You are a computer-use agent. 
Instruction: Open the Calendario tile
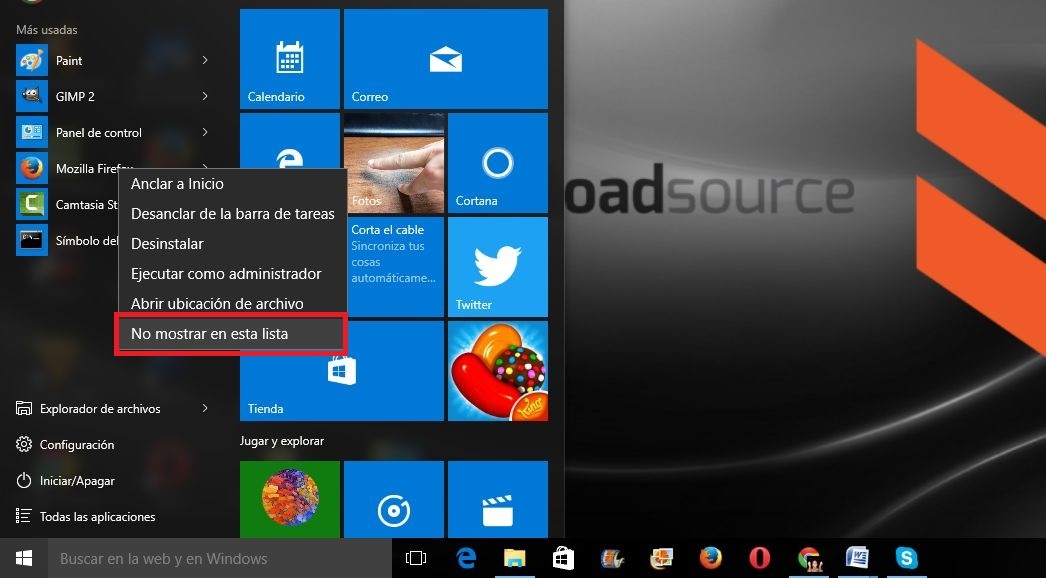point(290,59)
